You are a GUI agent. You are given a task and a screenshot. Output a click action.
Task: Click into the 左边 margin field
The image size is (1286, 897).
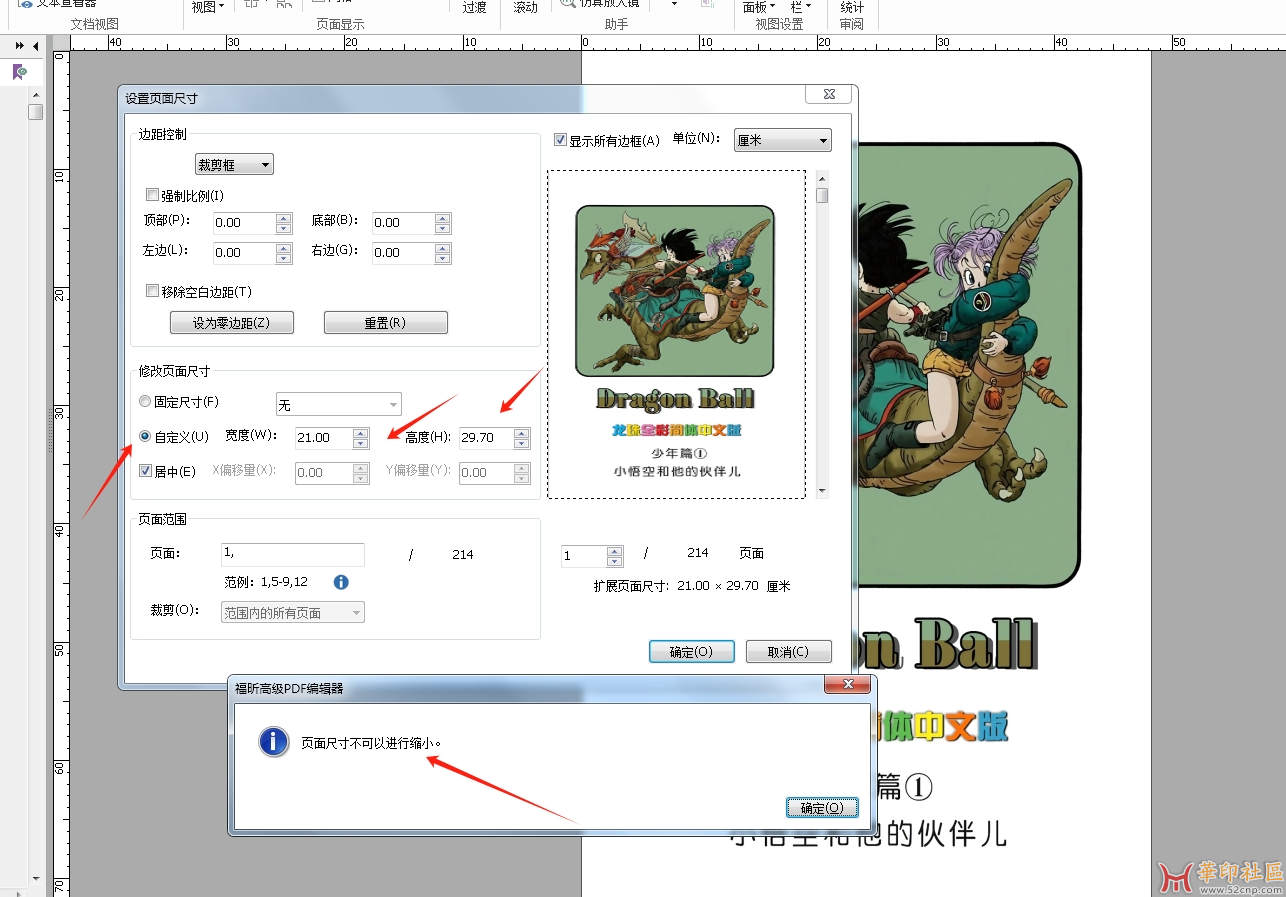pos(244,253)
